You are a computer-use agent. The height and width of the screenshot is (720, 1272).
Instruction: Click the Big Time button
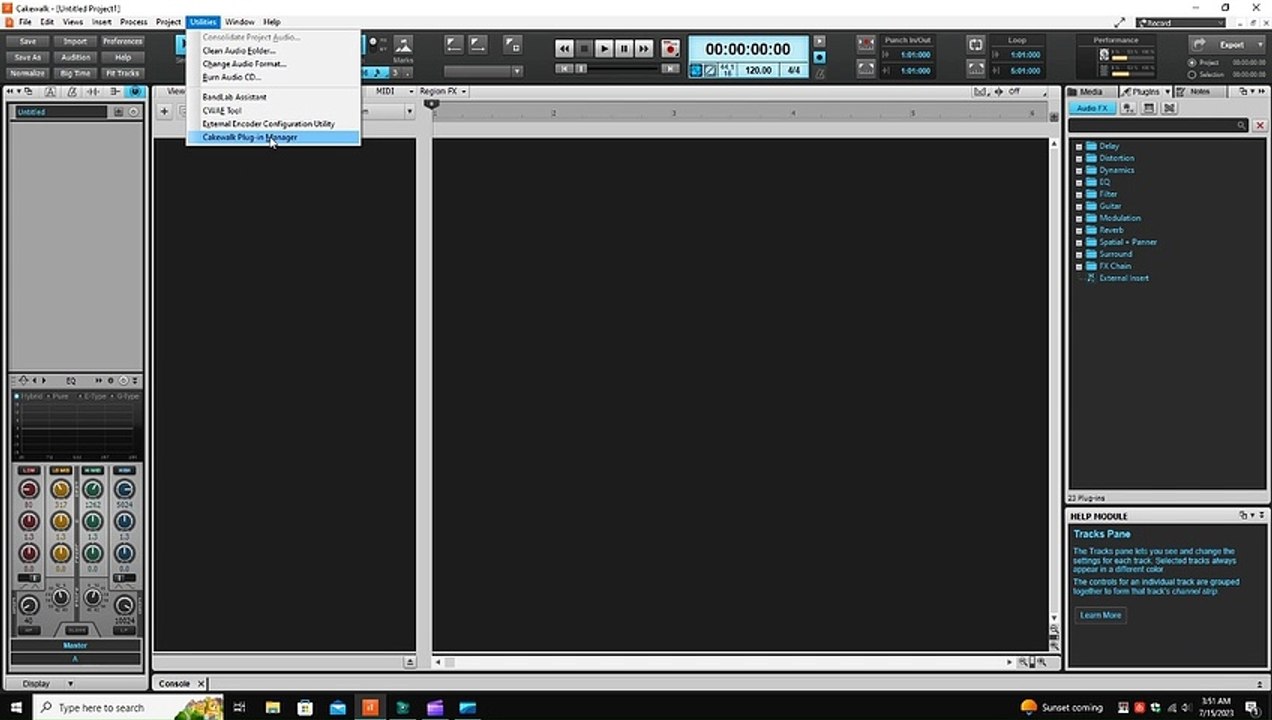click(75, 73)
